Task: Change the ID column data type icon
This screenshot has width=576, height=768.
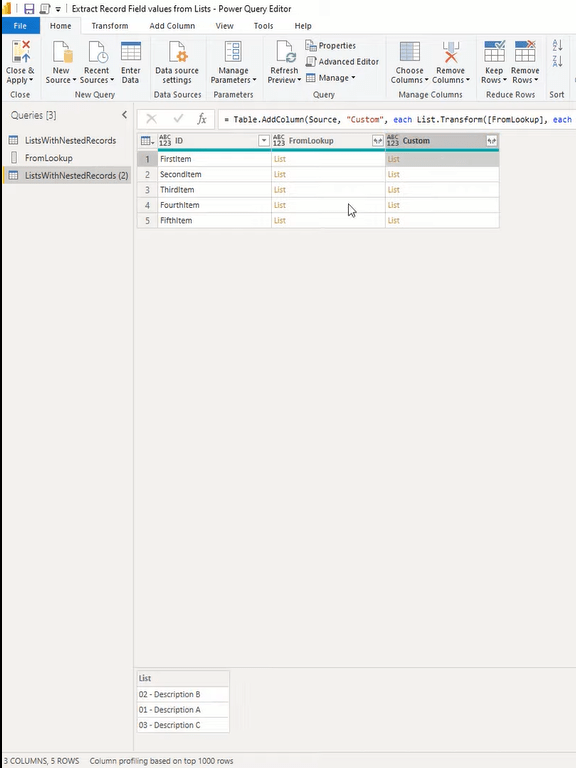Action: [165, 141]
